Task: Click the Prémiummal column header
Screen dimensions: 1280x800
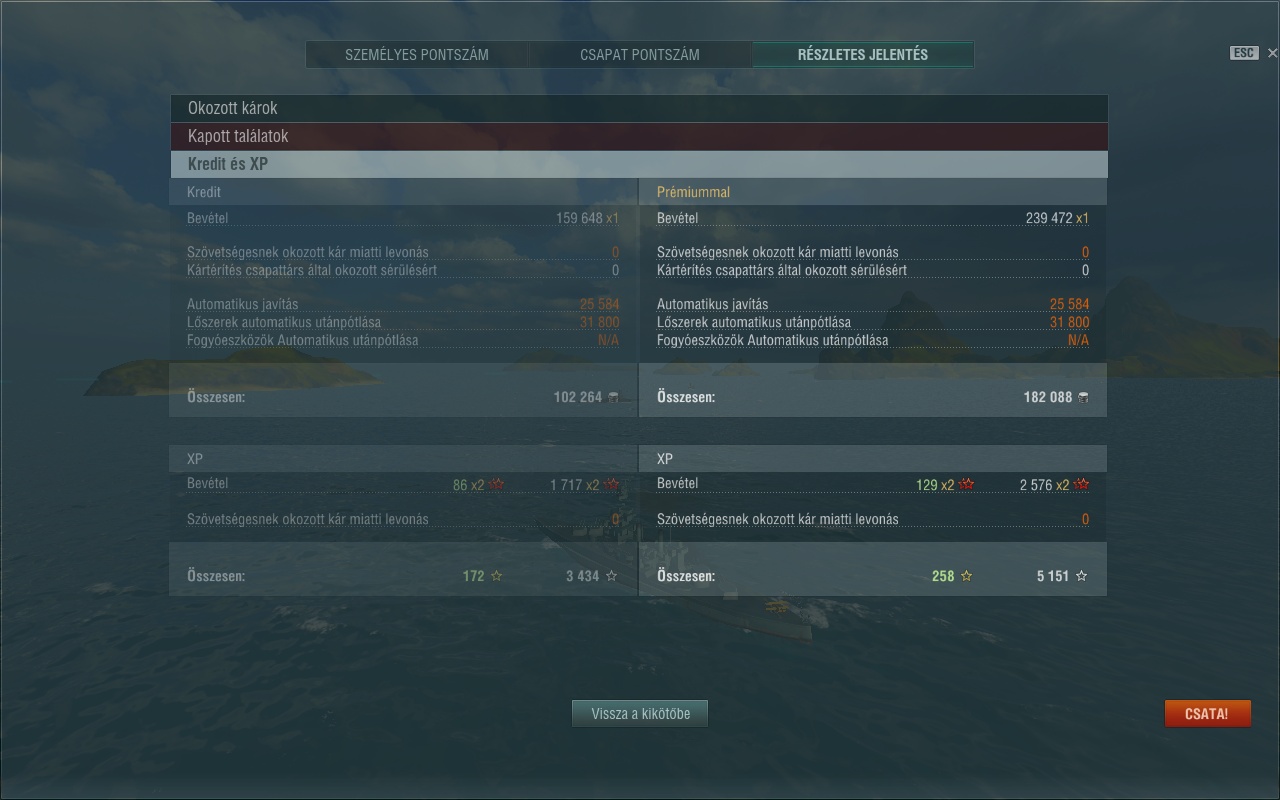Action: [x=693, y=192]
